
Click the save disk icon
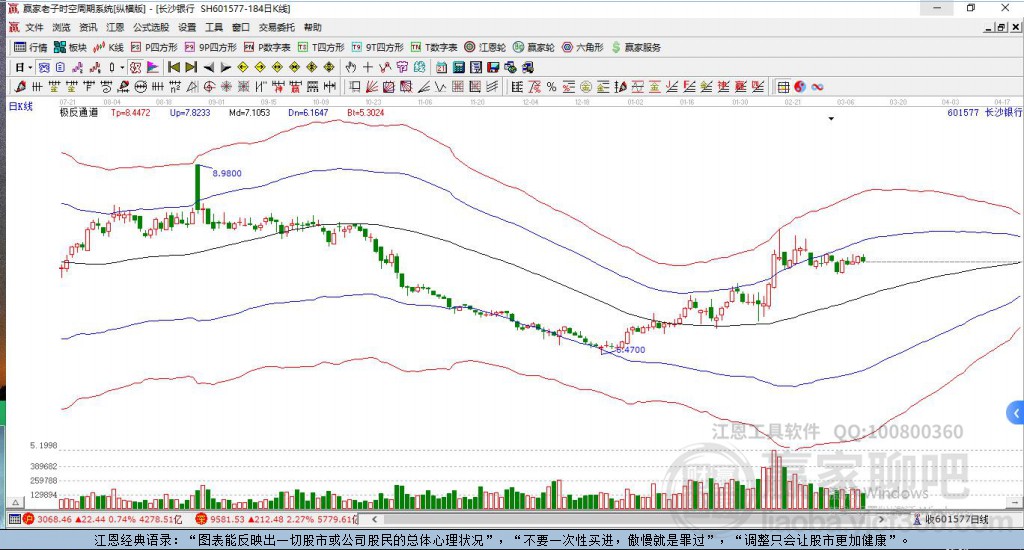pos(493,67)
